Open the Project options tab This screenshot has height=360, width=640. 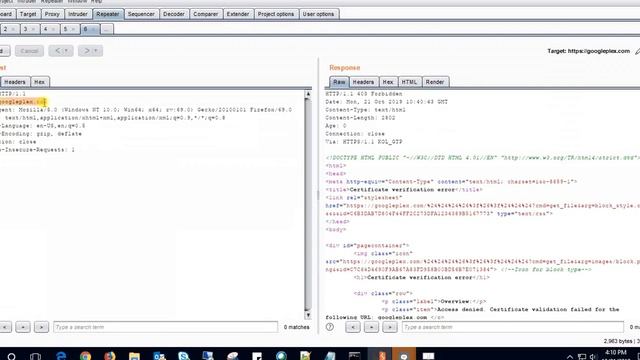(x=276, y=14)
